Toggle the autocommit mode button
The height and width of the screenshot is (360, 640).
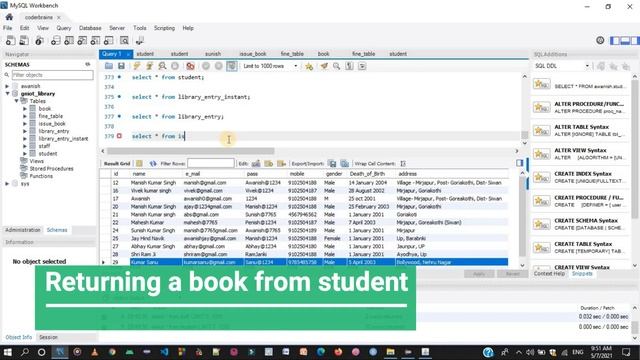point(231,66)
